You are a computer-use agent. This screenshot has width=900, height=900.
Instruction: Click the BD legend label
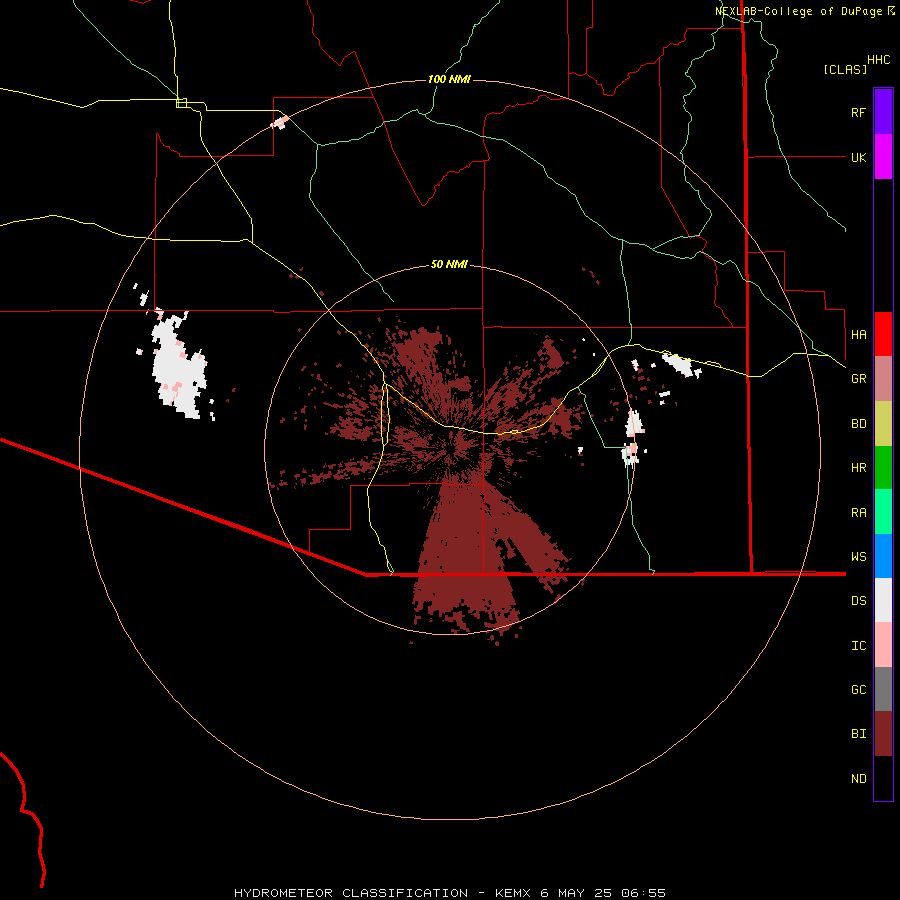(x=858, y=424)
